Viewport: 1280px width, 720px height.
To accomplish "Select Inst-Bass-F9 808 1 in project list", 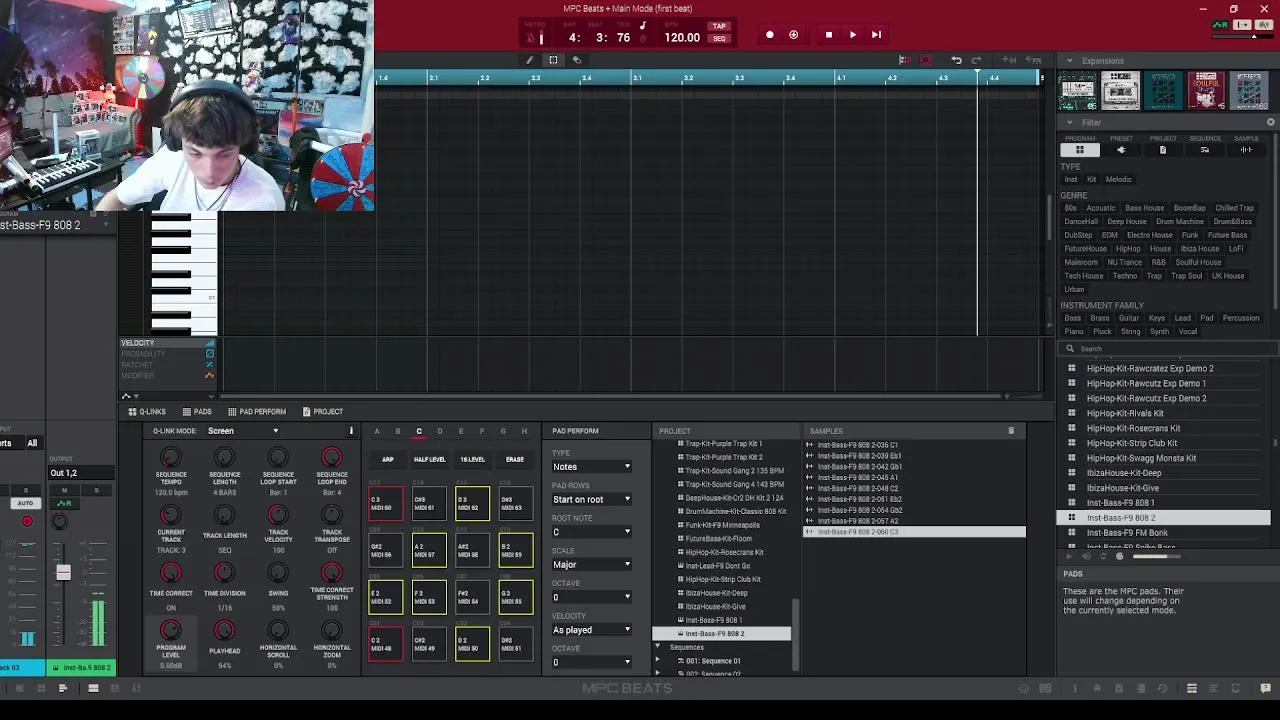I will coord(714,620).
